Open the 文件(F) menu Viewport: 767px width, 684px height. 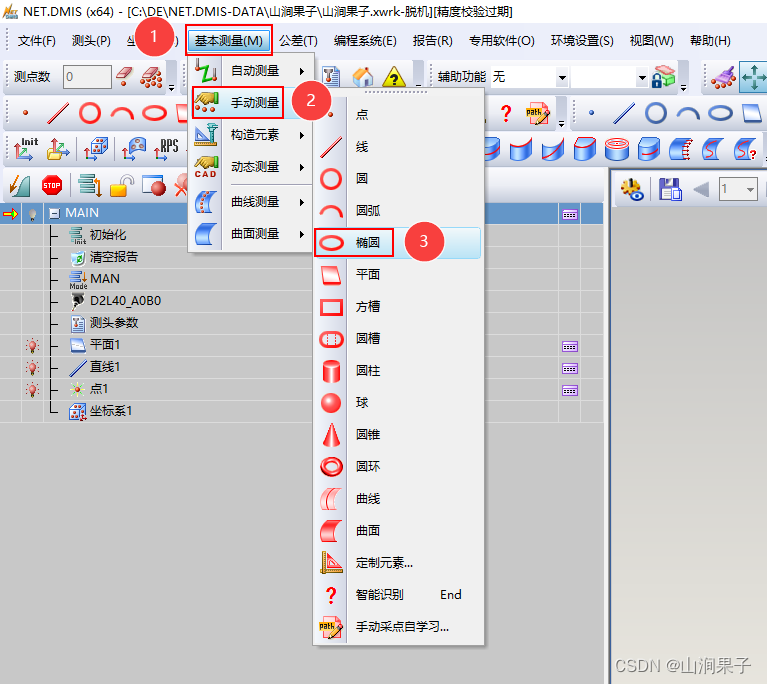(37, 41)
